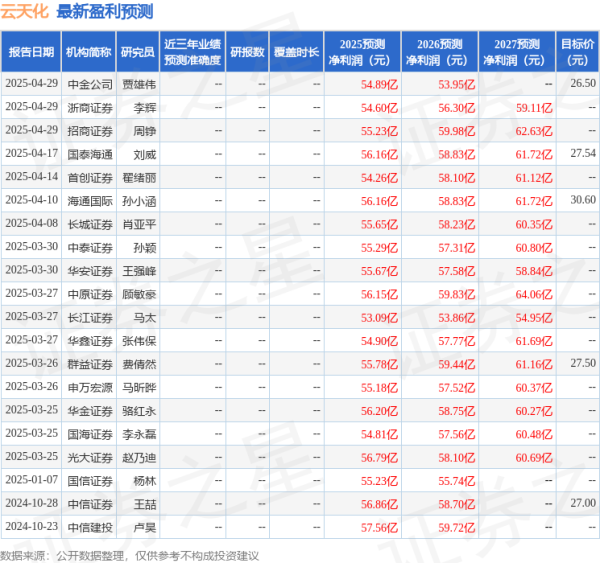Screen dimensions: 600x563
Task: Click the 研报数 column header
Action: [247, 52]
